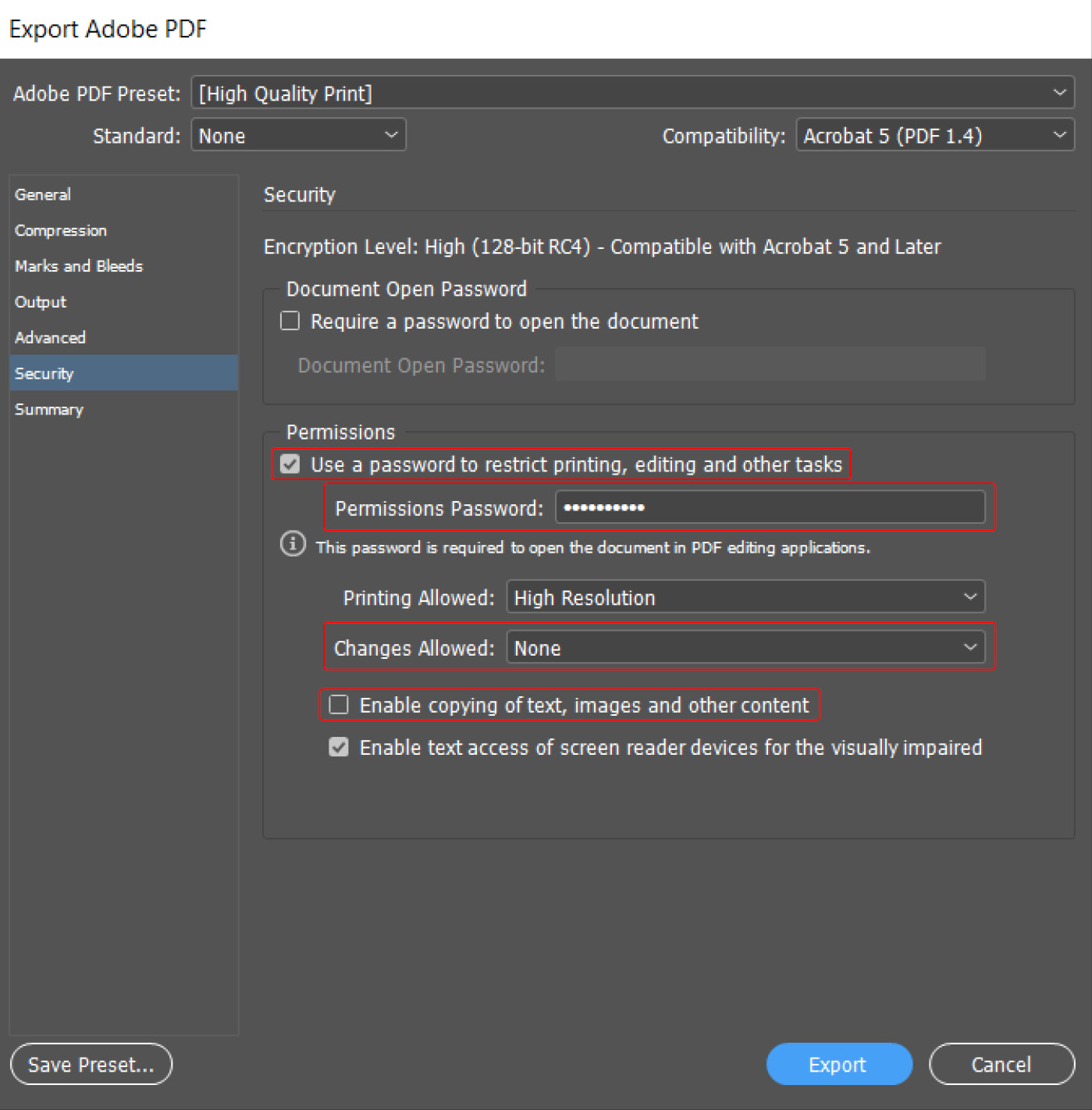Click the info icon beside the password note
Image resolution: width=1092 pixels, height=1110 pixels.
coord(293,543)
